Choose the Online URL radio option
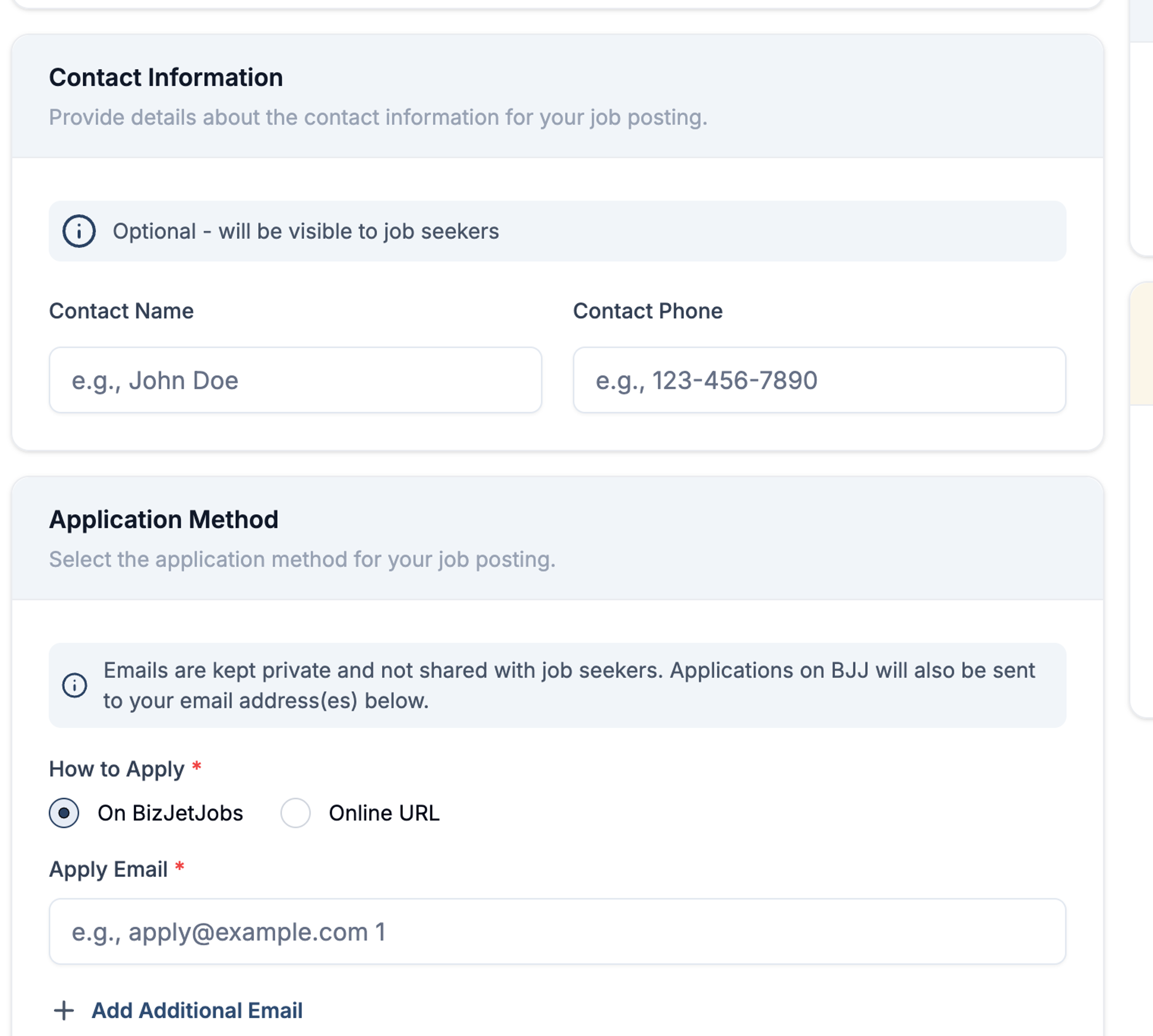 pyautogui.click(x=295, y=813)
